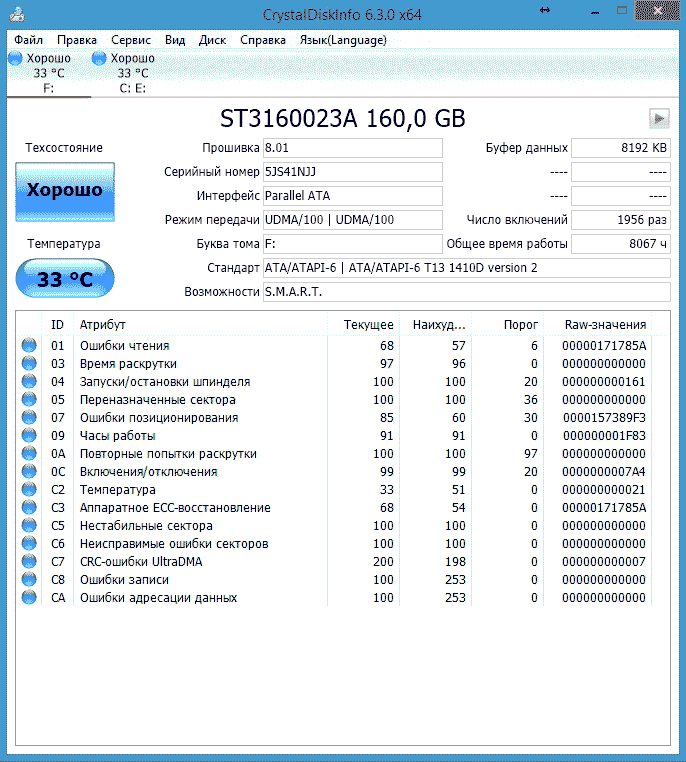The height and width of the screenshot is (762, 686).
Task: Click the blue status orb of C: E: disk
Action: click(x=99, y=58)
